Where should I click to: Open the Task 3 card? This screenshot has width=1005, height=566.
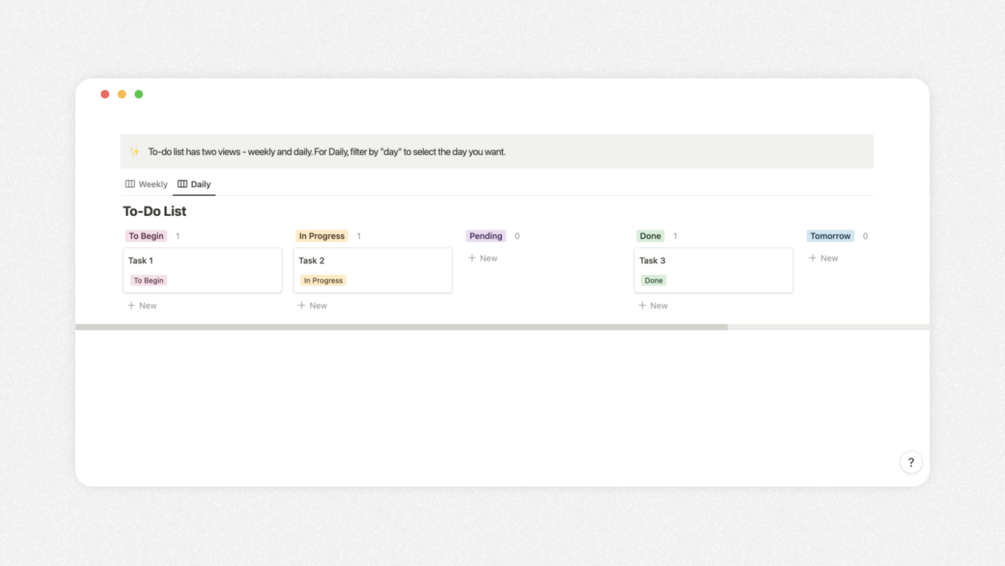click(713, 262)
